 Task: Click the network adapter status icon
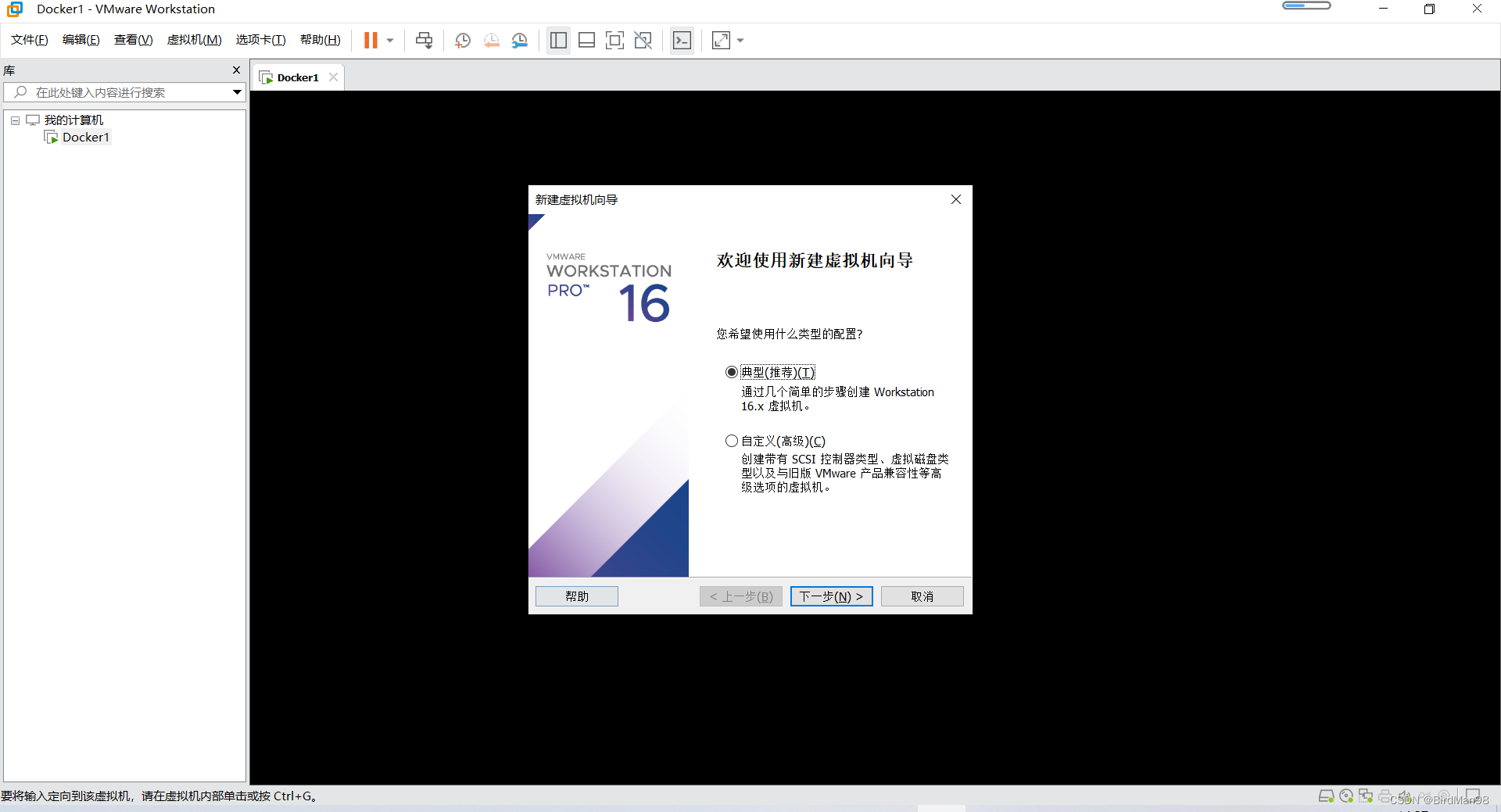(x=1366, y=796)
